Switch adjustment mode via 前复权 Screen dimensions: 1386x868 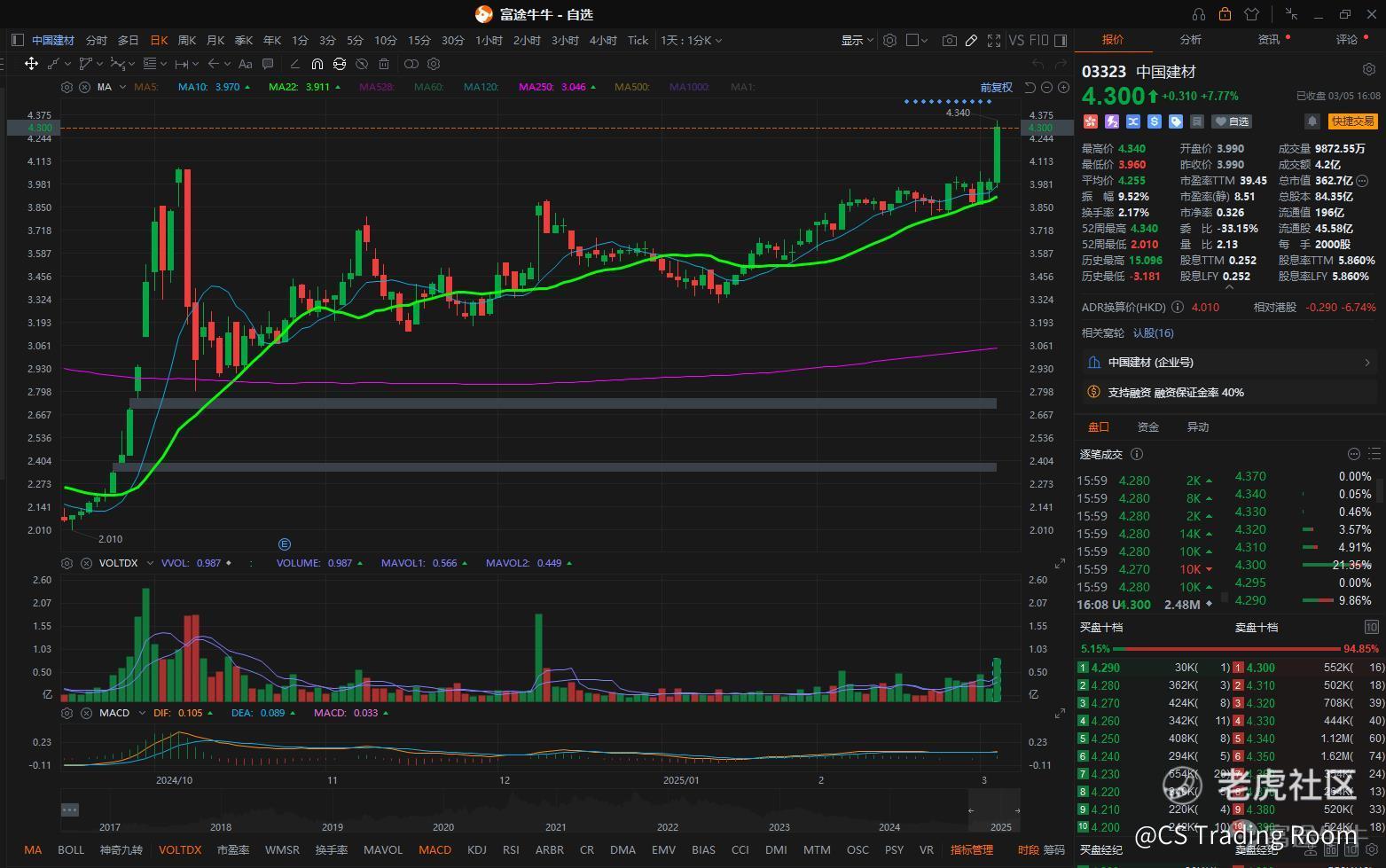(996, 87)
